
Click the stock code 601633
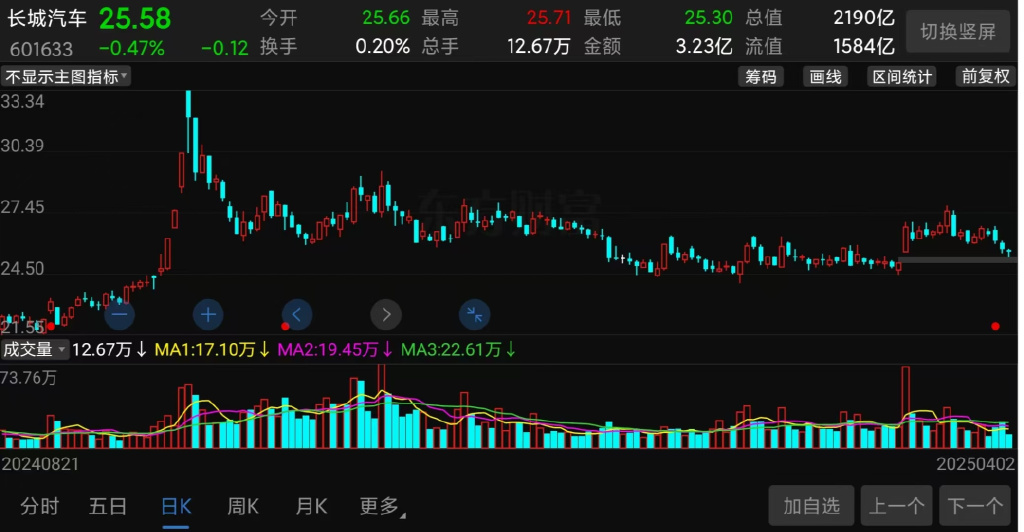[41, 48]
